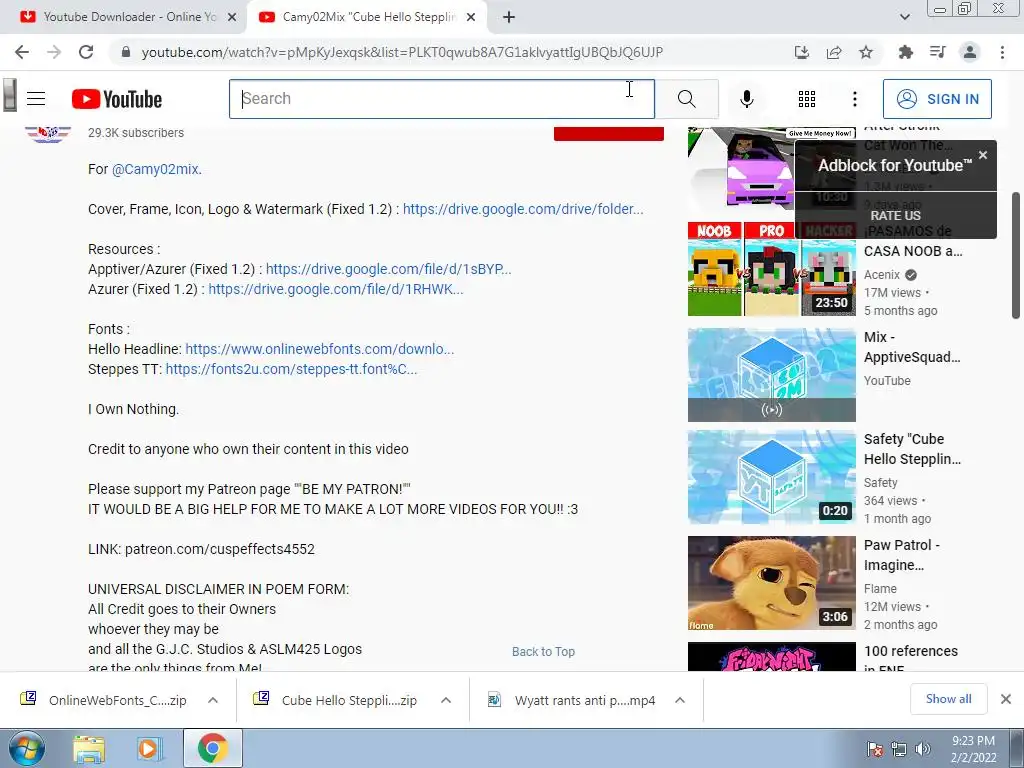1024x768 pixels.
Task: Open the Mix - ApptiveSquad playlist thumbnail
Action: tap(771, 375)
